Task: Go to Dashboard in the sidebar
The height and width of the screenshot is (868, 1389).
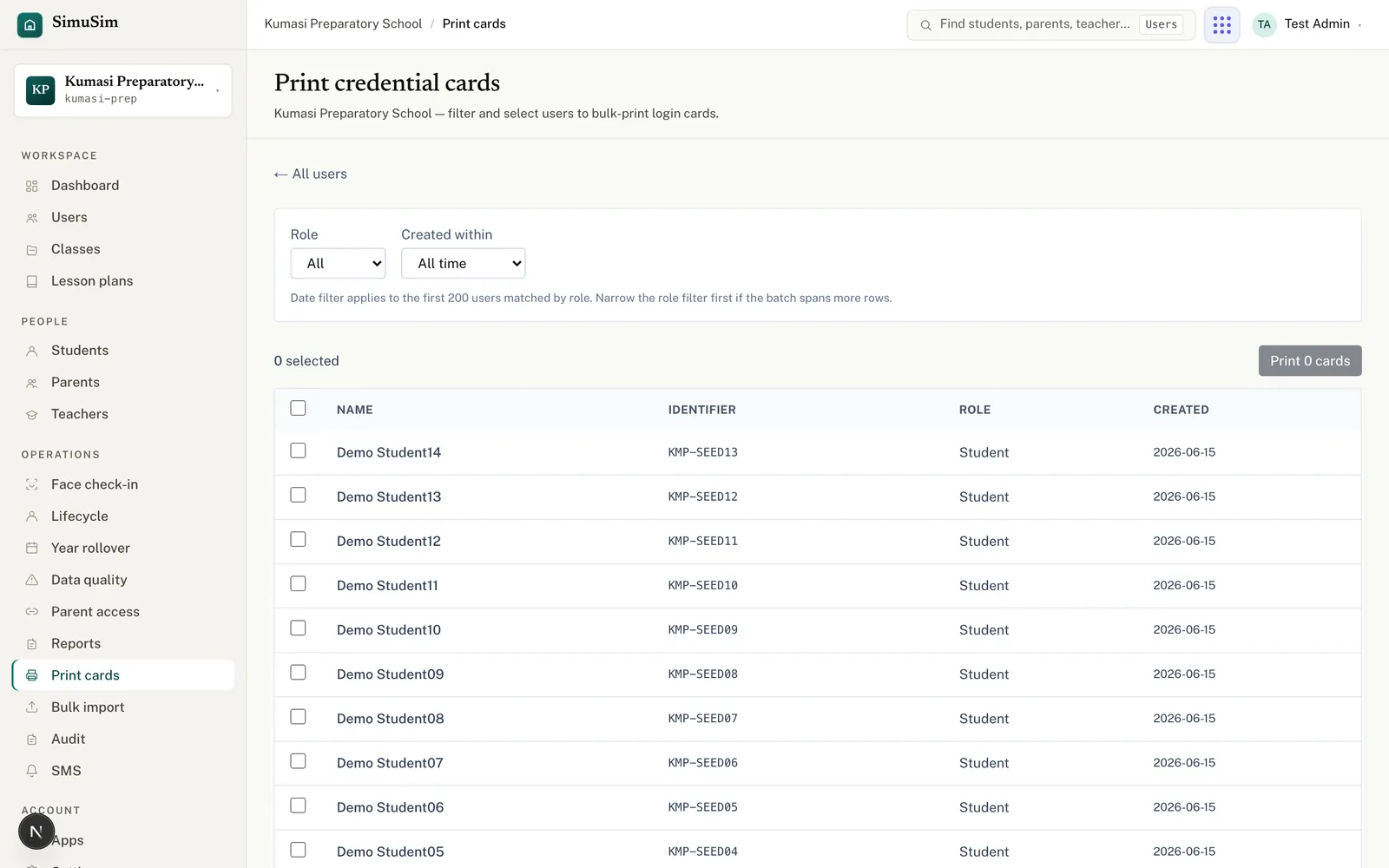Action: tap(123, 186)
